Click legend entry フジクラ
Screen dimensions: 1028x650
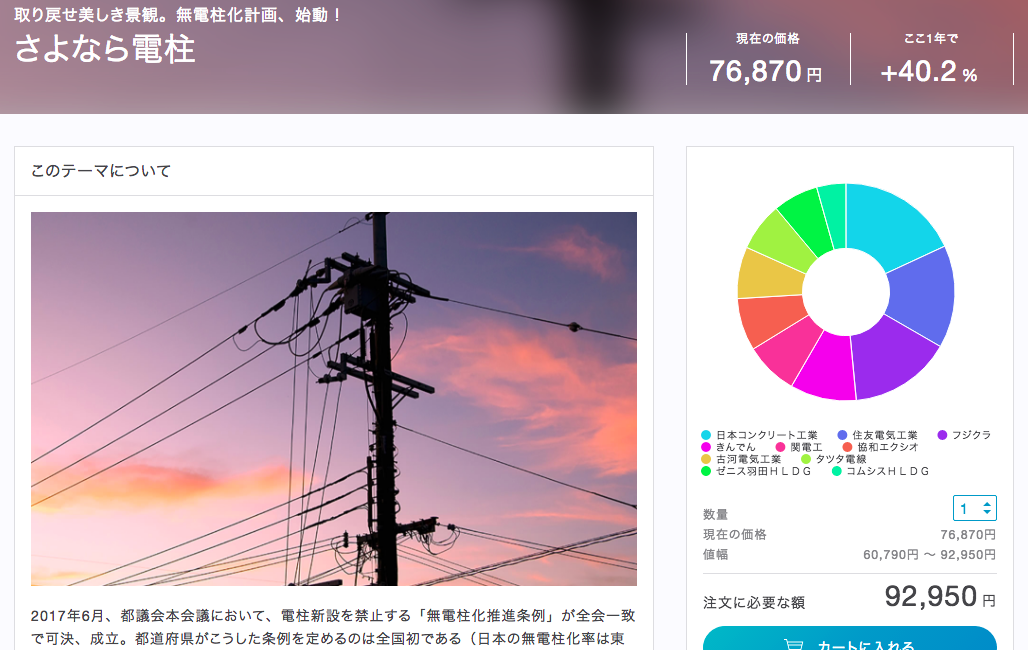tap(964, 435)
